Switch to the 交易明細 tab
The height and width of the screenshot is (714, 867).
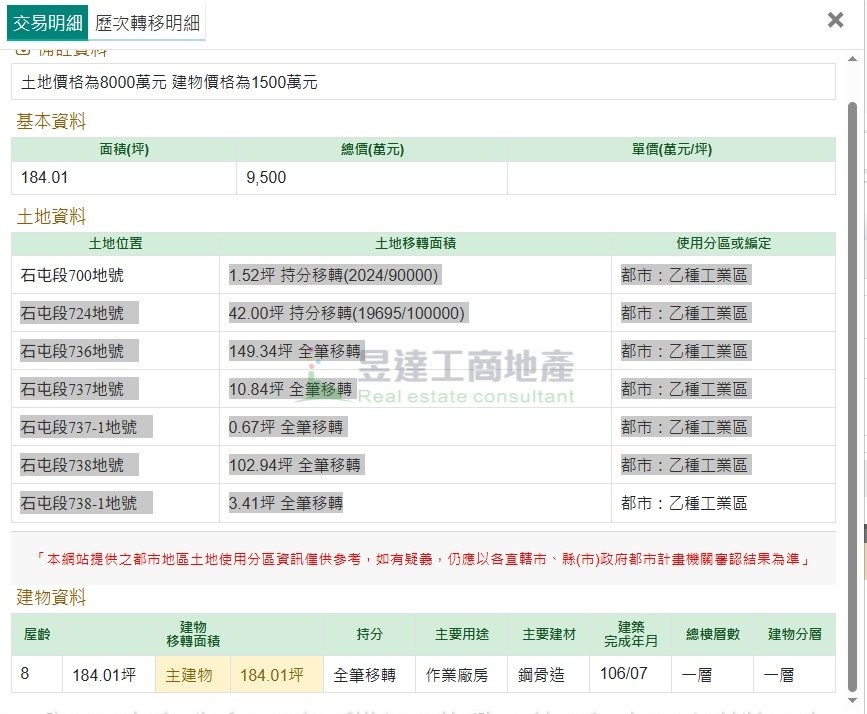pyautogui.click(x=47, y=22)
